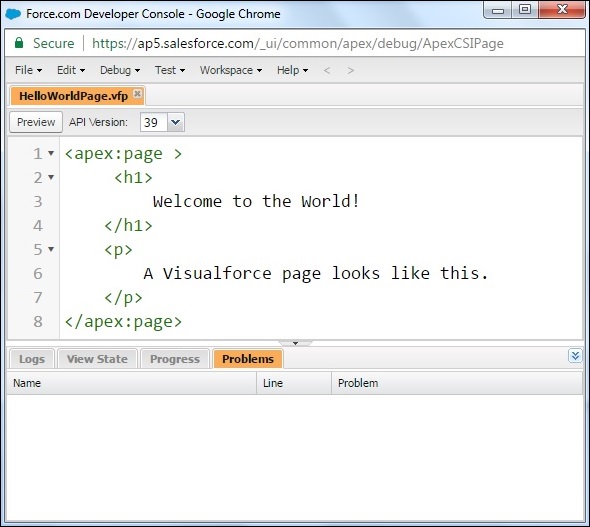590x527 pixels.
Task: Go forward with the right arrow
Action: click(x=350, y=70)
